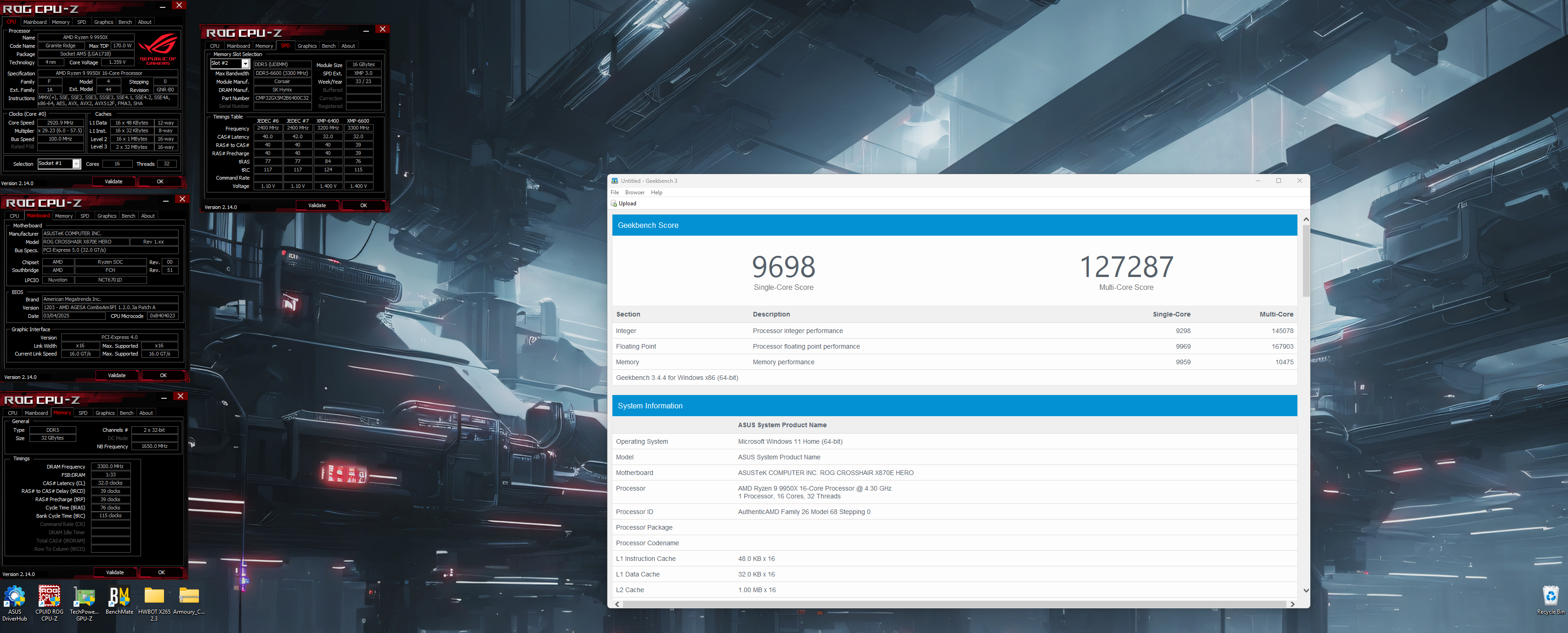The image size is (1568, 633).
Task: Open the File menu in Geekbench
Action: [615, 192]
